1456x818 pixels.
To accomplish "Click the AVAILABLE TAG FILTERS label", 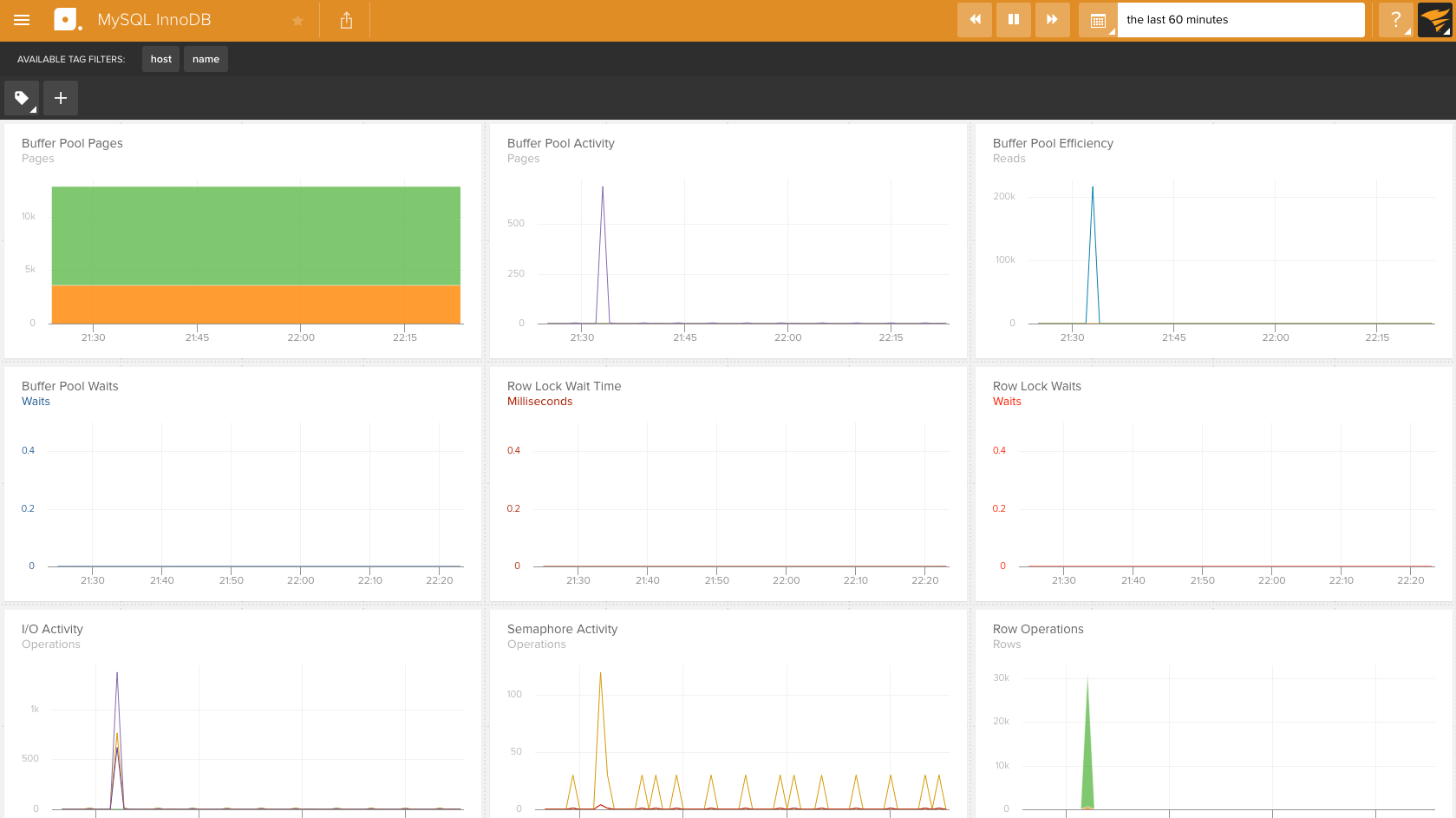I will pyautogui.click(x=71, y=59).
